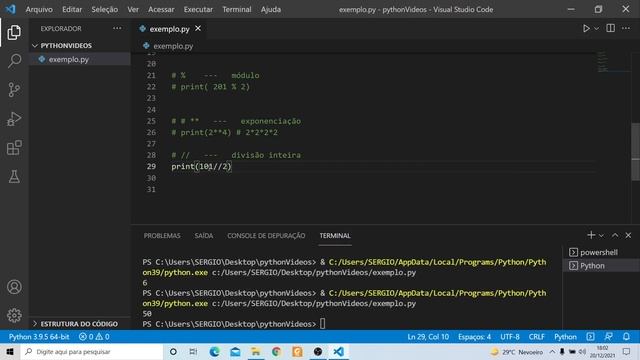This screenshot has height=360, width=640.
Task: Open the Explorer view in activity bar
Action: (x=14, y=32)
